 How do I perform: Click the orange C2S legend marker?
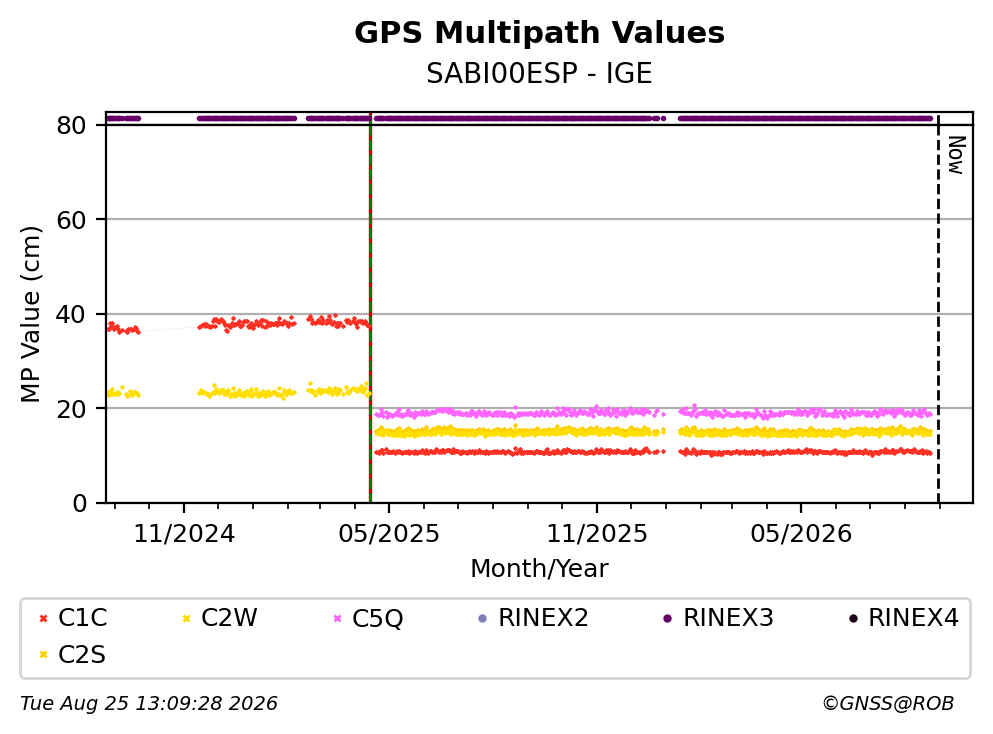[43, 654]
